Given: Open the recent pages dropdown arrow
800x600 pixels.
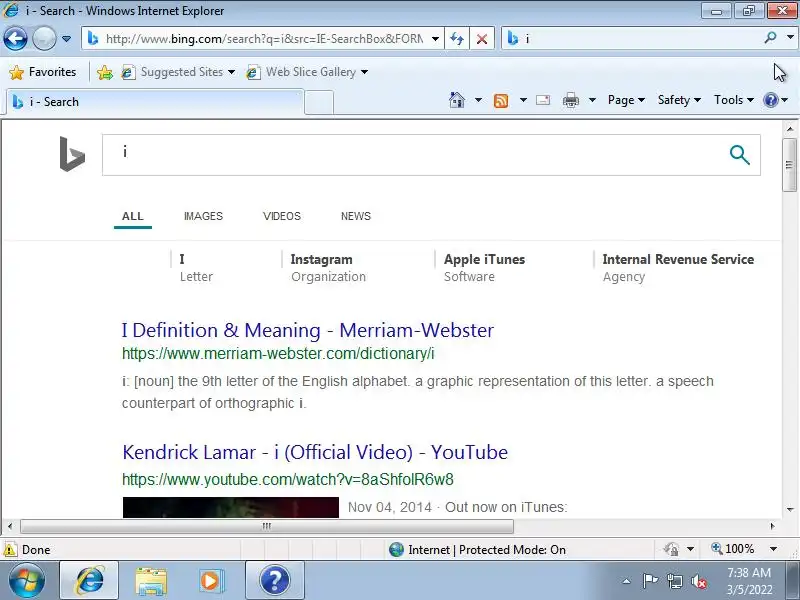Looking at the screenshot, I should (66, 39).
